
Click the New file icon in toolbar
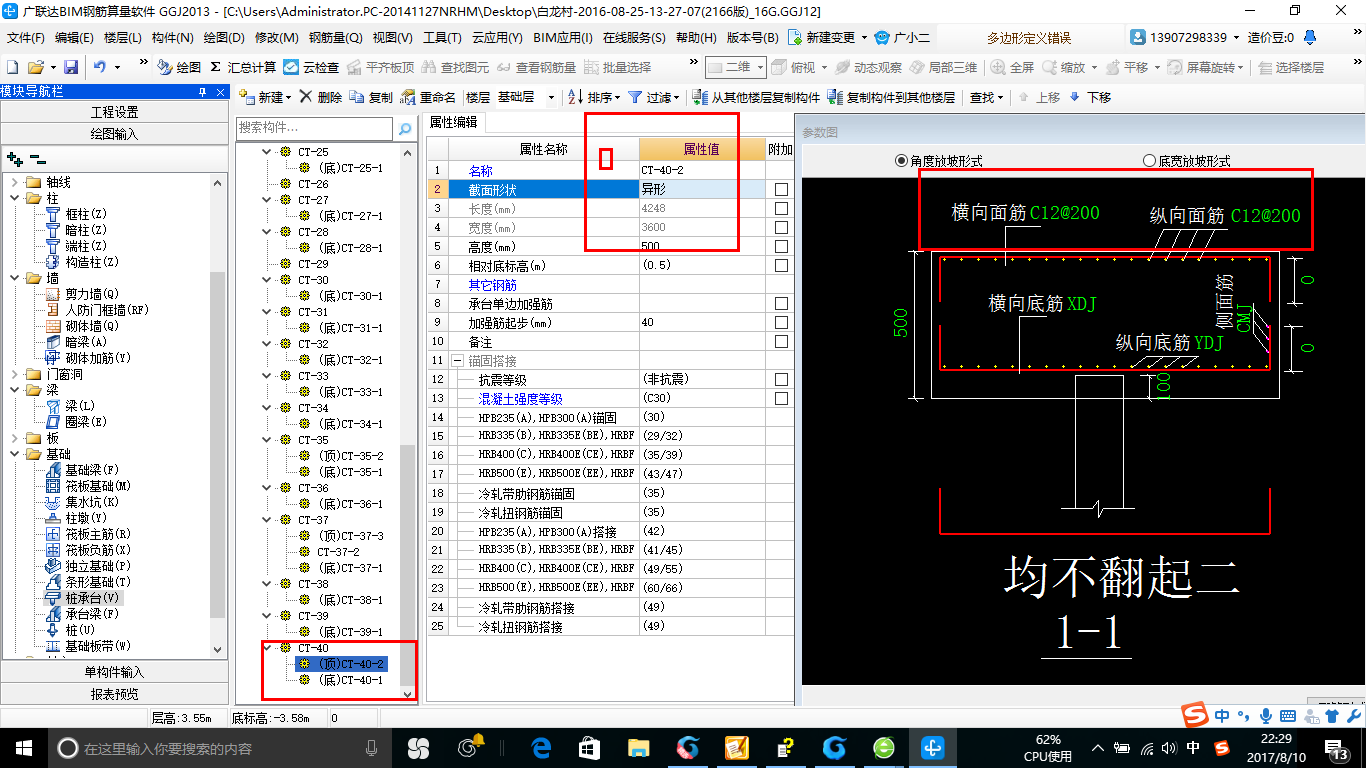click(x=13, y=67)
